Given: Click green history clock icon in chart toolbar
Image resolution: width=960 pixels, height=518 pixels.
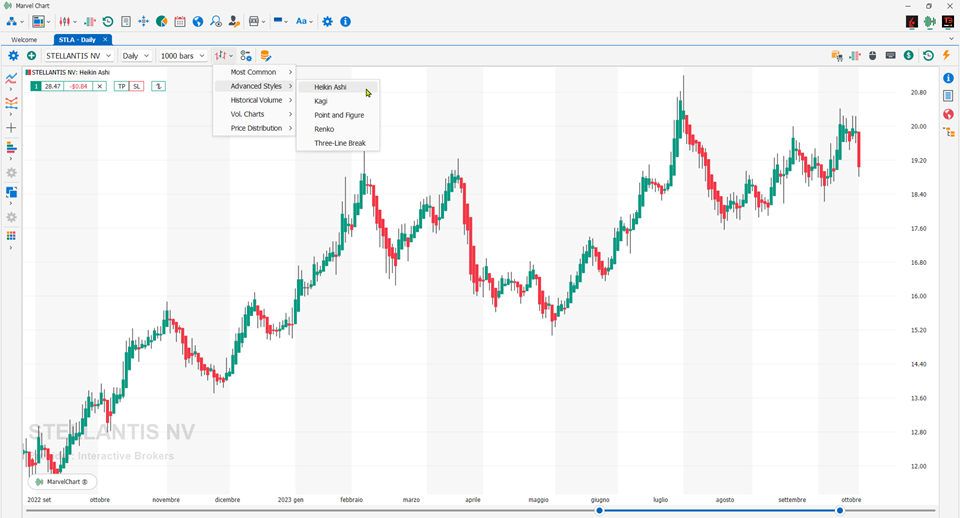Looking at the screenshot, I should pyautogui.click(x=928, y=56).
